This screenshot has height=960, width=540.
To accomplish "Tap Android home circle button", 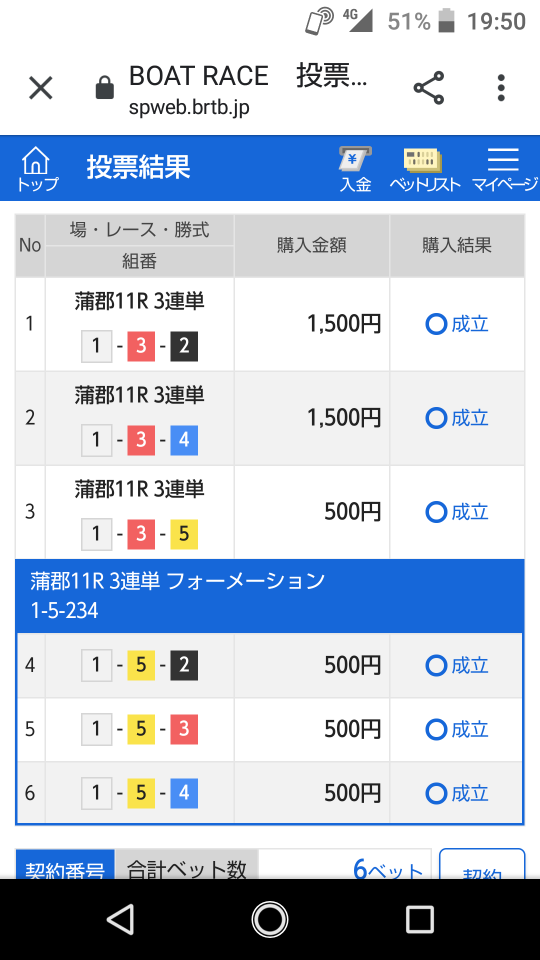I will (x=270, y=919).
